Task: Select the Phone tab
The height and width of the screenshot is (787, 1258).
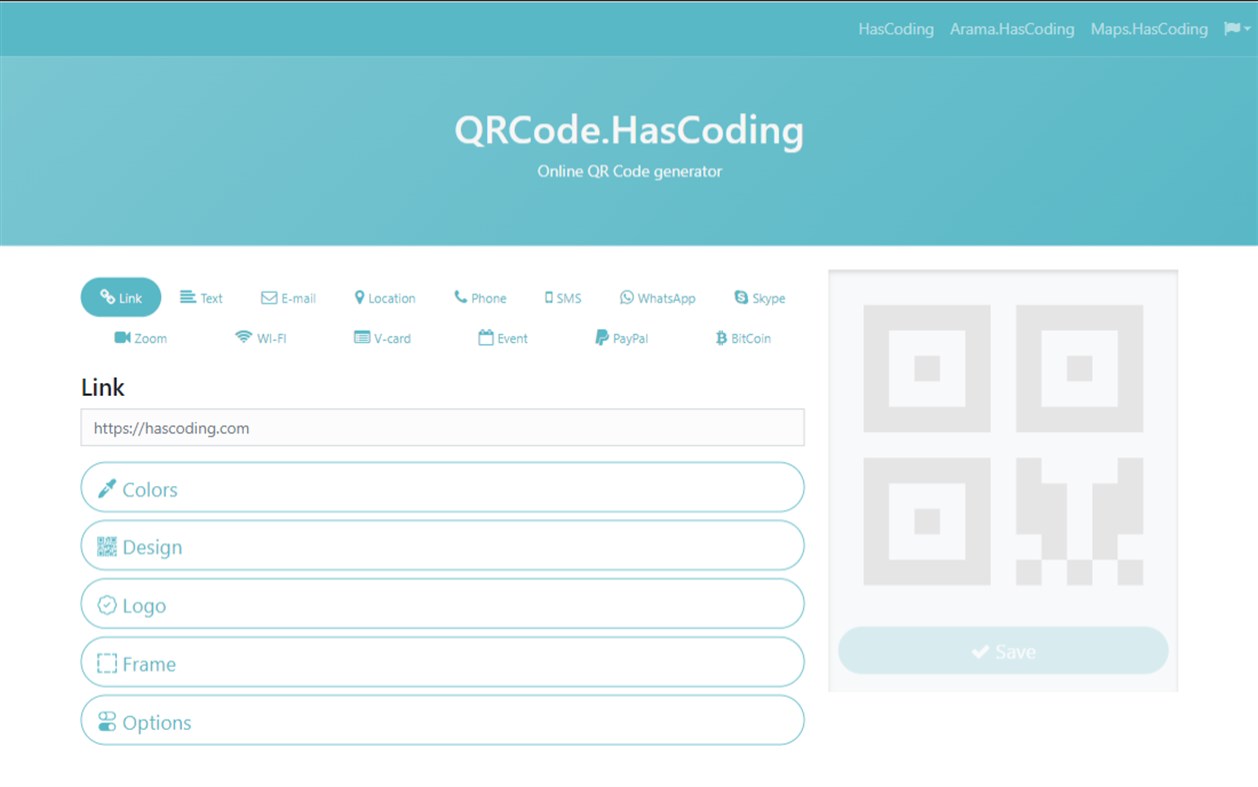Action: [480, 298]
